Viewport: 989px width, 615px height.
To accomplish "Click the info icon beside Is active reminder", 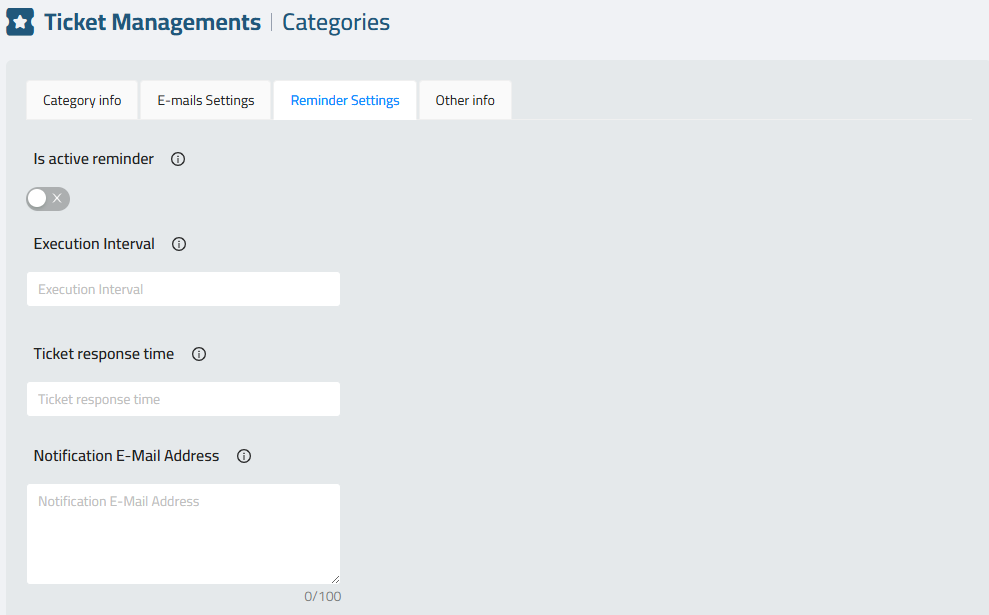I will click(x=178, y=159).
